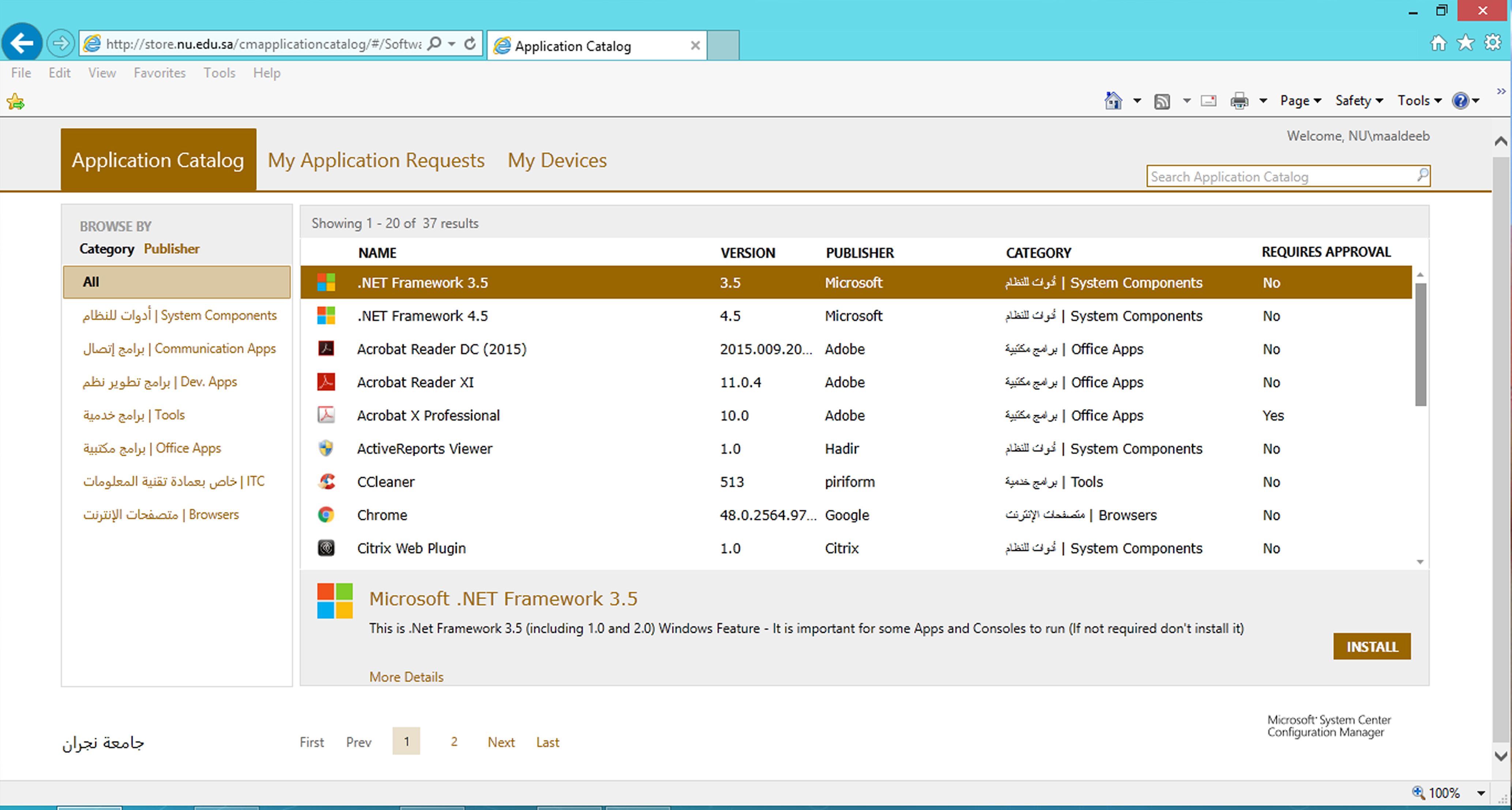Click the page scrollbar down arrow
The image size is (1512, 810).
[1501, 756]
